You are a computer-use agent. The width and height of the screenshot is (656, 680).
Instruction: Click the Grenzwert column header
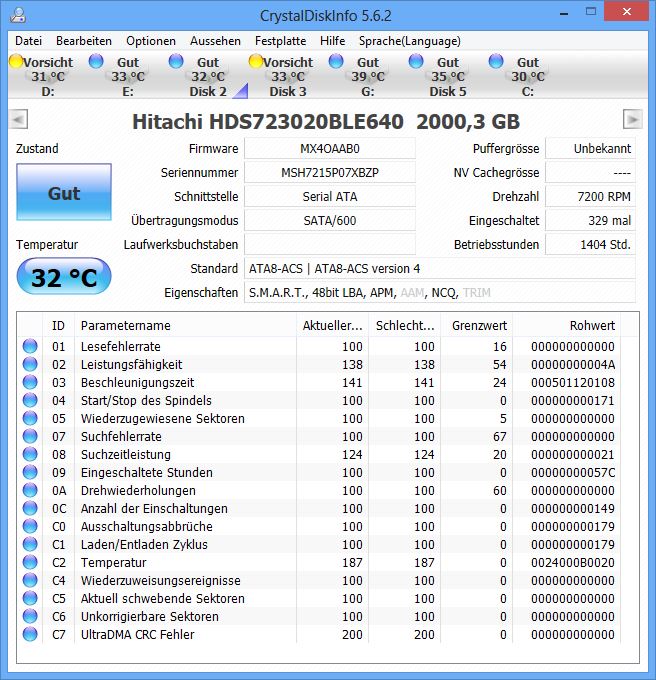476,326
